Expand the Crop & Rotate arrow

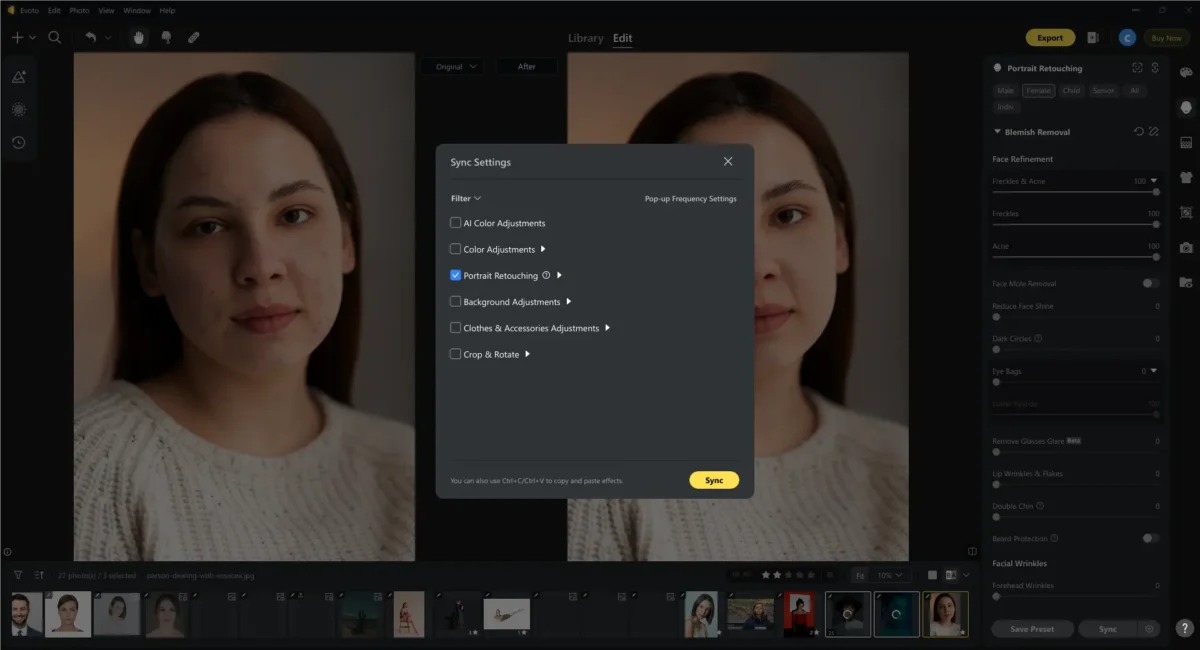(x=527, y=354)
